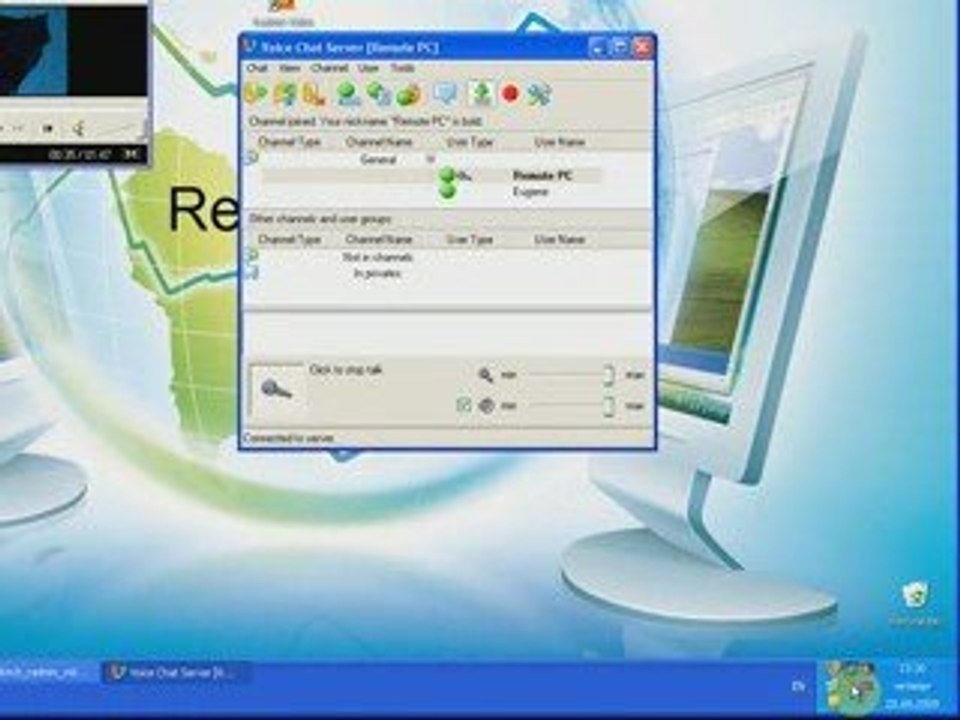Switch to Voice Chat Server taskbar button

click(x=176, y=672)
